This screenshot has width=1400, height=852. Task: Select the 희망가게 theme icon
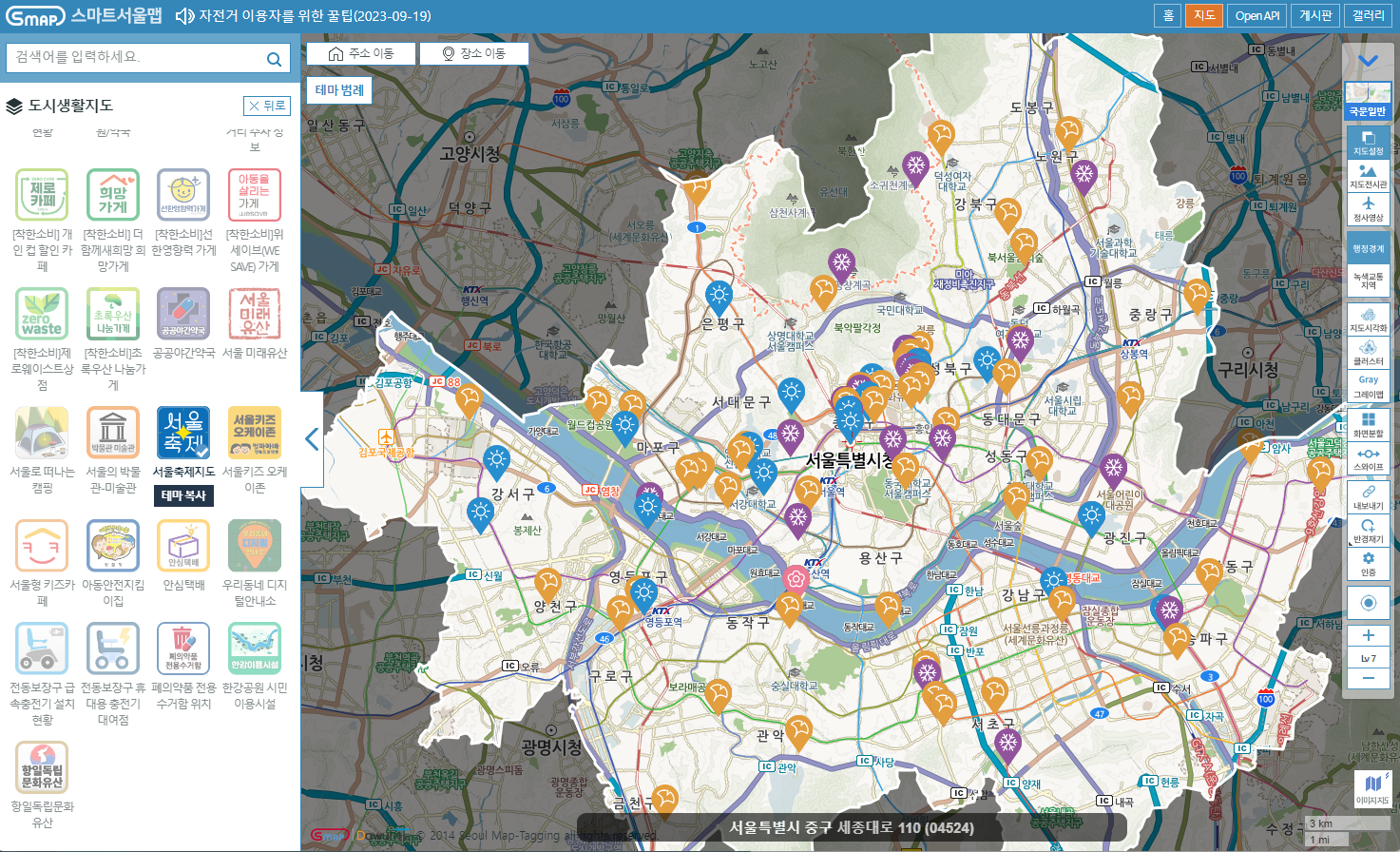point(113,195)
